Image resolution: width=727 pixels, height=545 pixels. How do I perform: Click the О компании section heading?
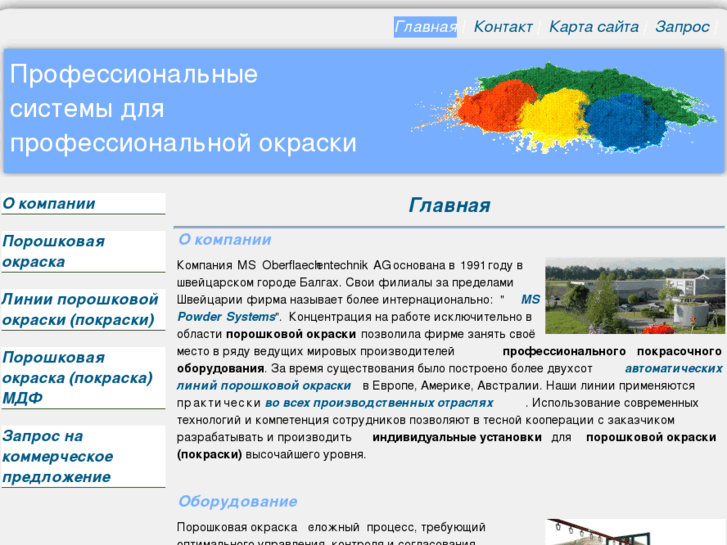pyautogui.click(x=224, y=240)
